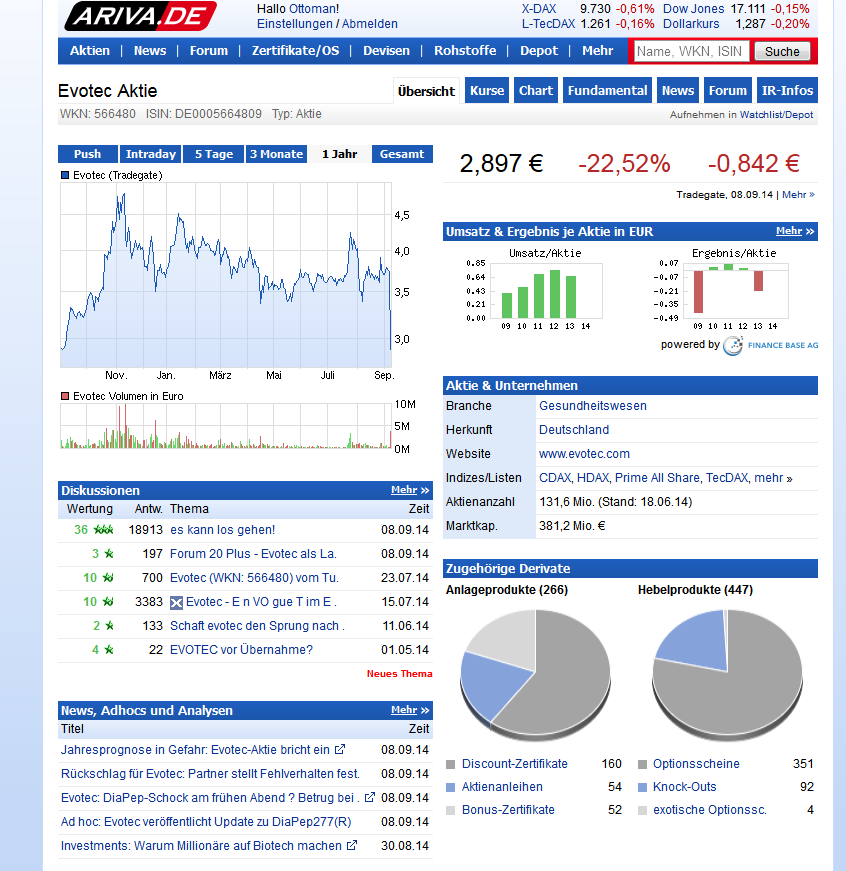846x871 pixels.
Task: Click the red Evotec Volumen legend square
Action: pos(65,396)
